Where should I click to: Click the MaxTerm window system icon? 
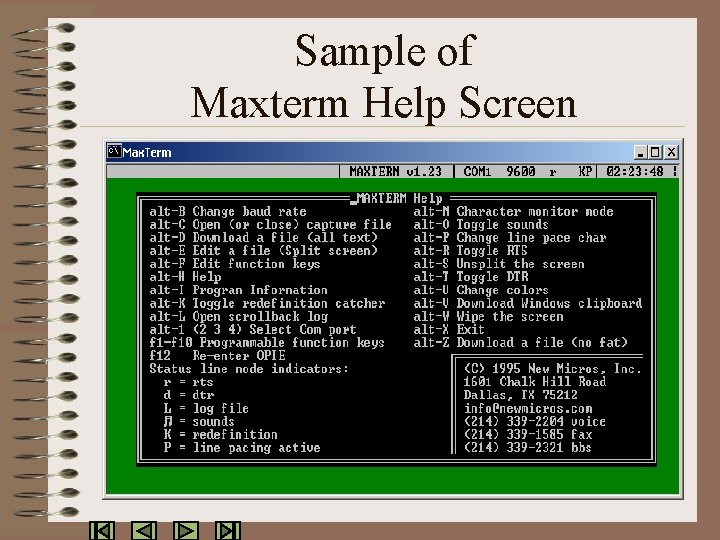pos(114,151)
